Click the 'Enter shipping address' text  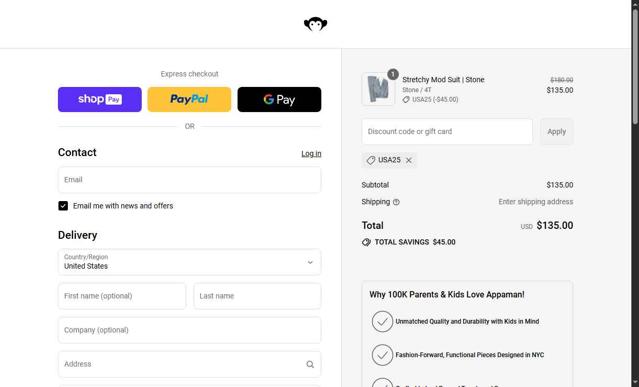pyautogui.click(x=535, y=202)
